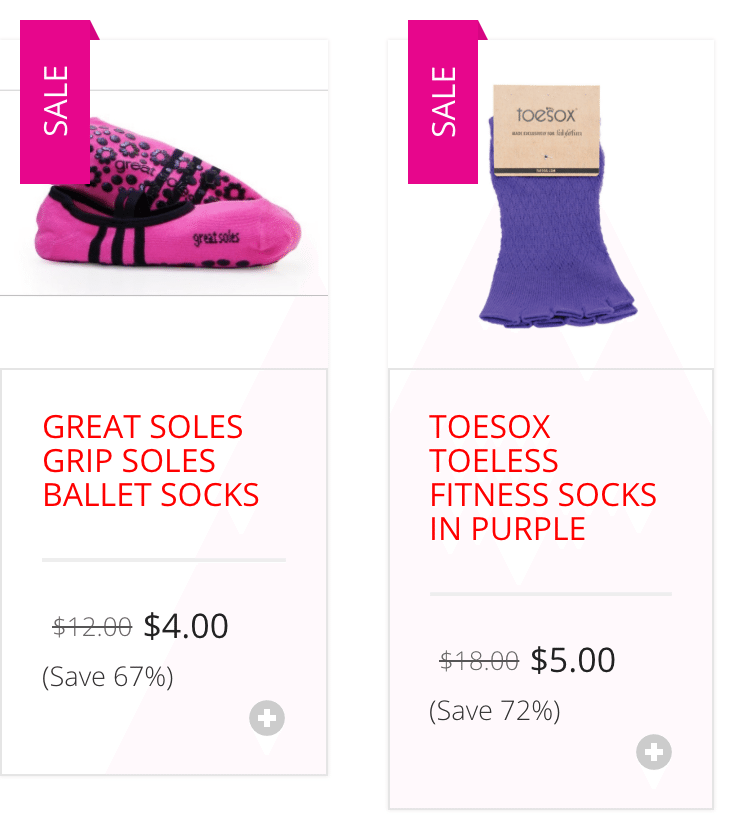This screenshot has width=756, height=834.
Task: Click the $5.00 sale price
Action: pyautogui.click(x=573, y=660)
